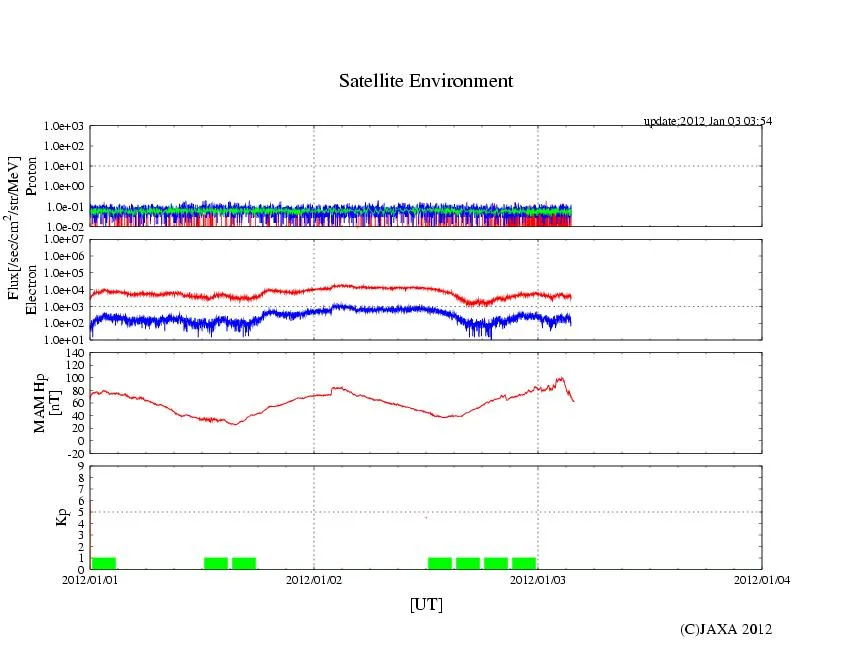This screenshot has height=655, width=846.
Task: Click the red electron flux curve
Action: [x=340, y=286]
